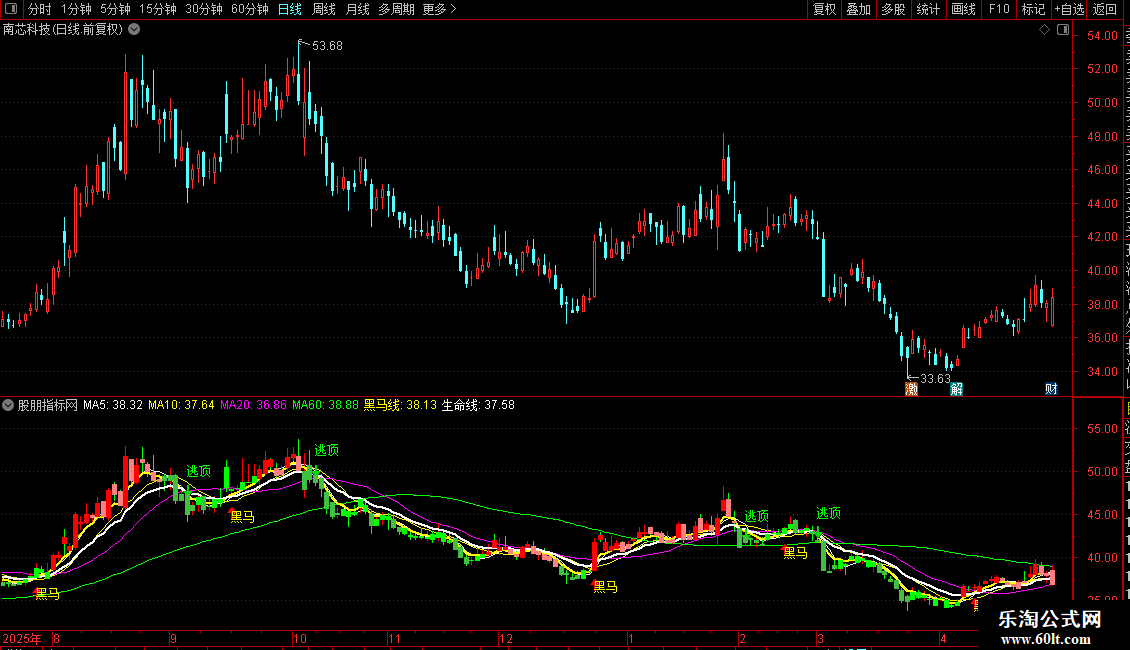
Task: Switch to 分时 chart period
Action: (40, 9)
